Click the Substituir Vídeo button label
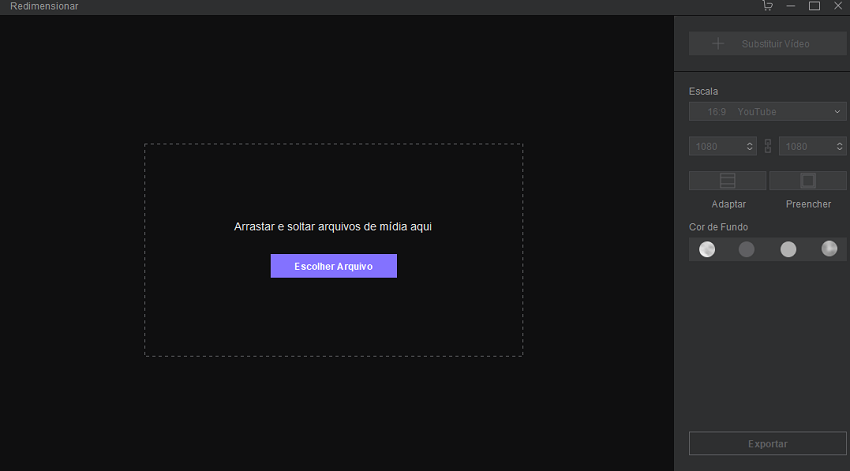The height and width of the screenshot is (471, 850). click(775, 44)
